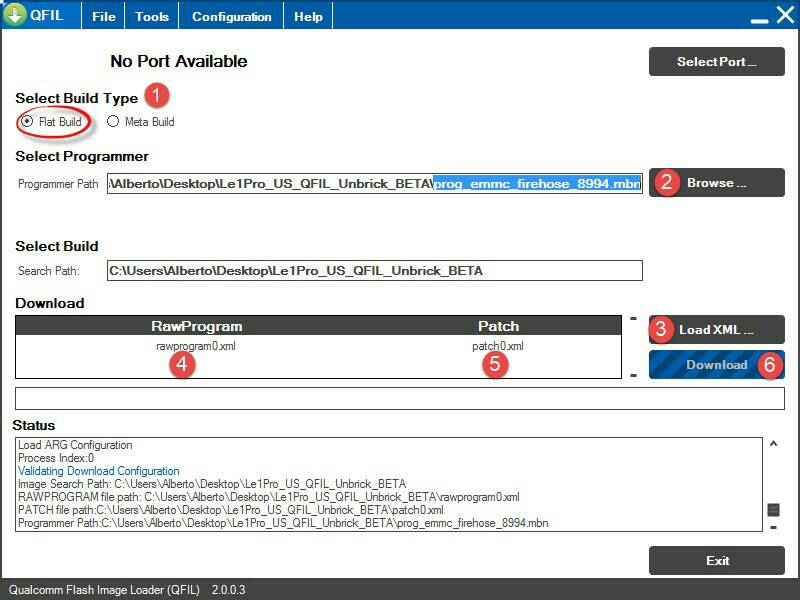This screenshot has height=600, width=800.
Task: Select the Meta Build radio button
Action: [113, 121]
